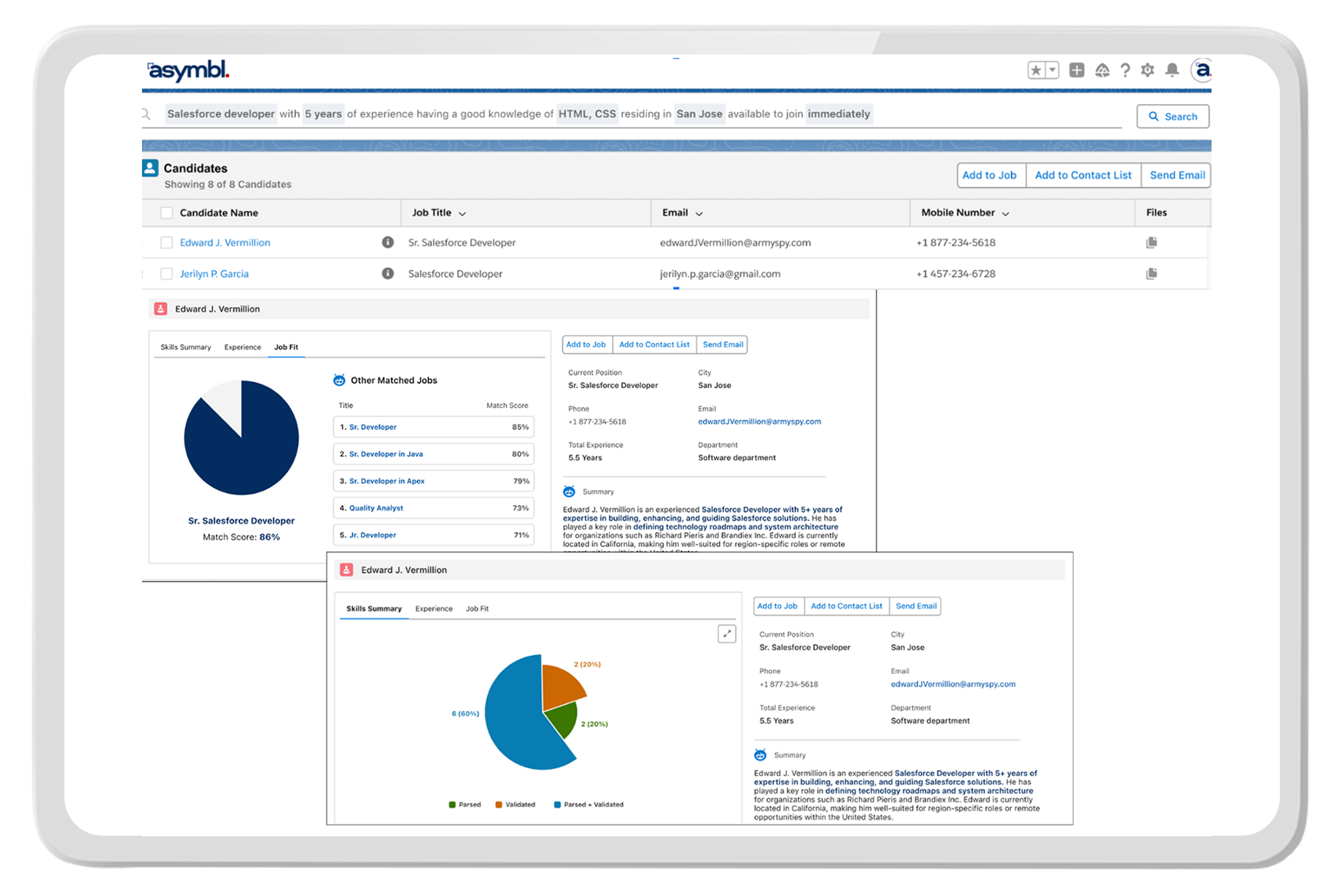The image size is (1327, 896).
Task: Open the favorites star icon in the header
Action: pyautogui.click(x=1036, y=70)
